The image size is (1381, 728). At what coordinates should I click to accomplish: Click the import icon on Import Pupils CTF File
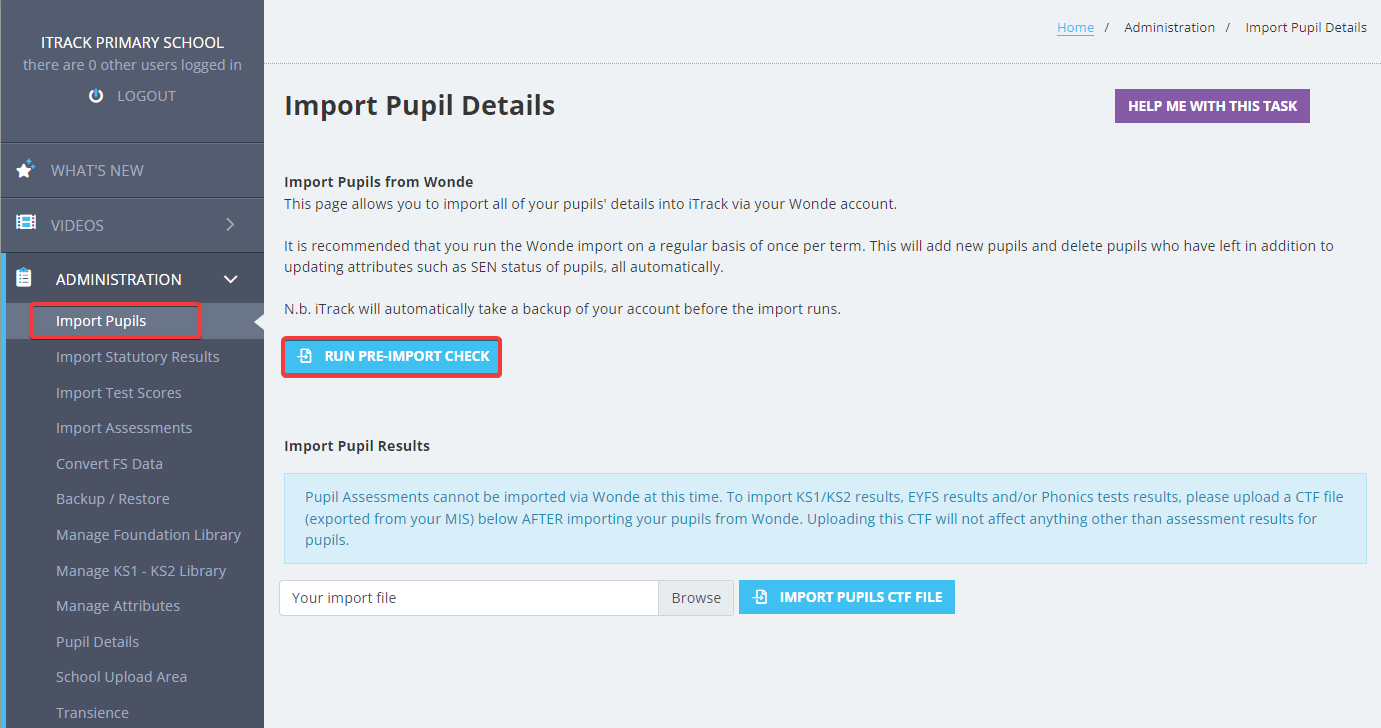760,597
